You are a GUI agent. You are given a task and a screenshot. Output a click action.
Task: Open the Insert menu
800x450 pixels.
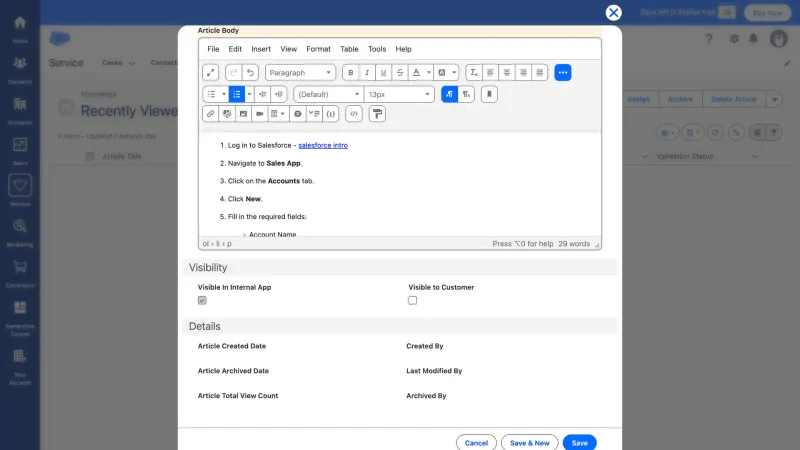tap(261, 49)
